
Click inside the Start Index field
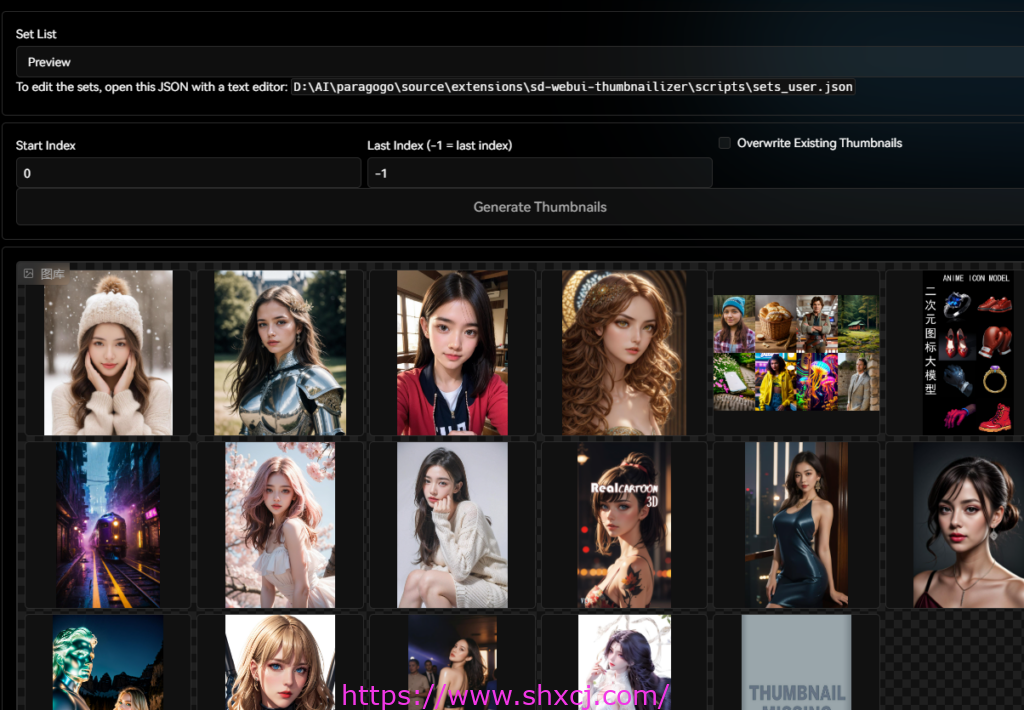click(x=188, y=172)
